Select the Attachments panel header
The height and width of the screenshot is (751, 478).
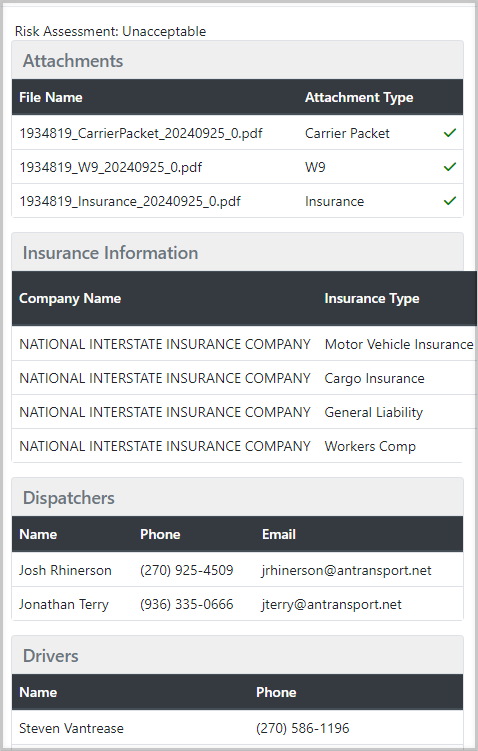(x=238, y=60)
